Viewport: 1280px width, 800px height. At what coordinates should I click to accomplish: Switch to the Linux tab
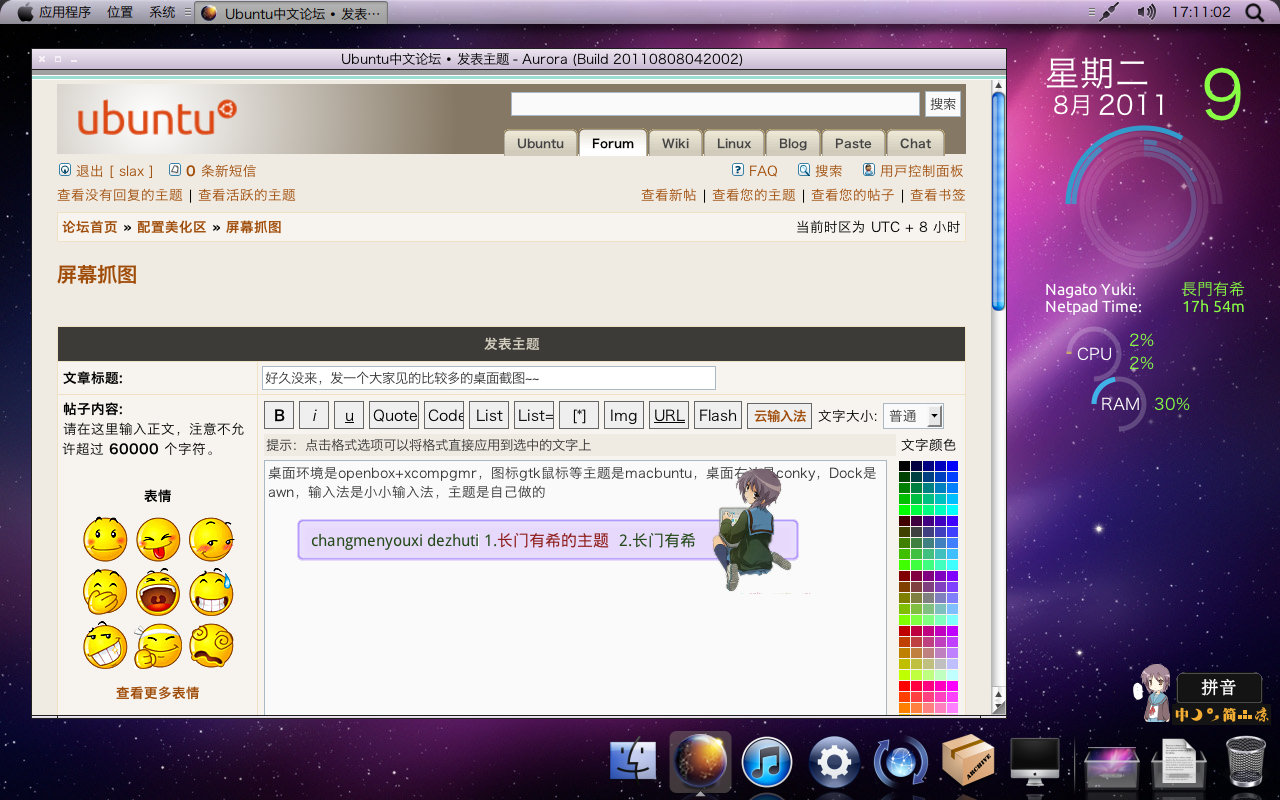[734, 143]
